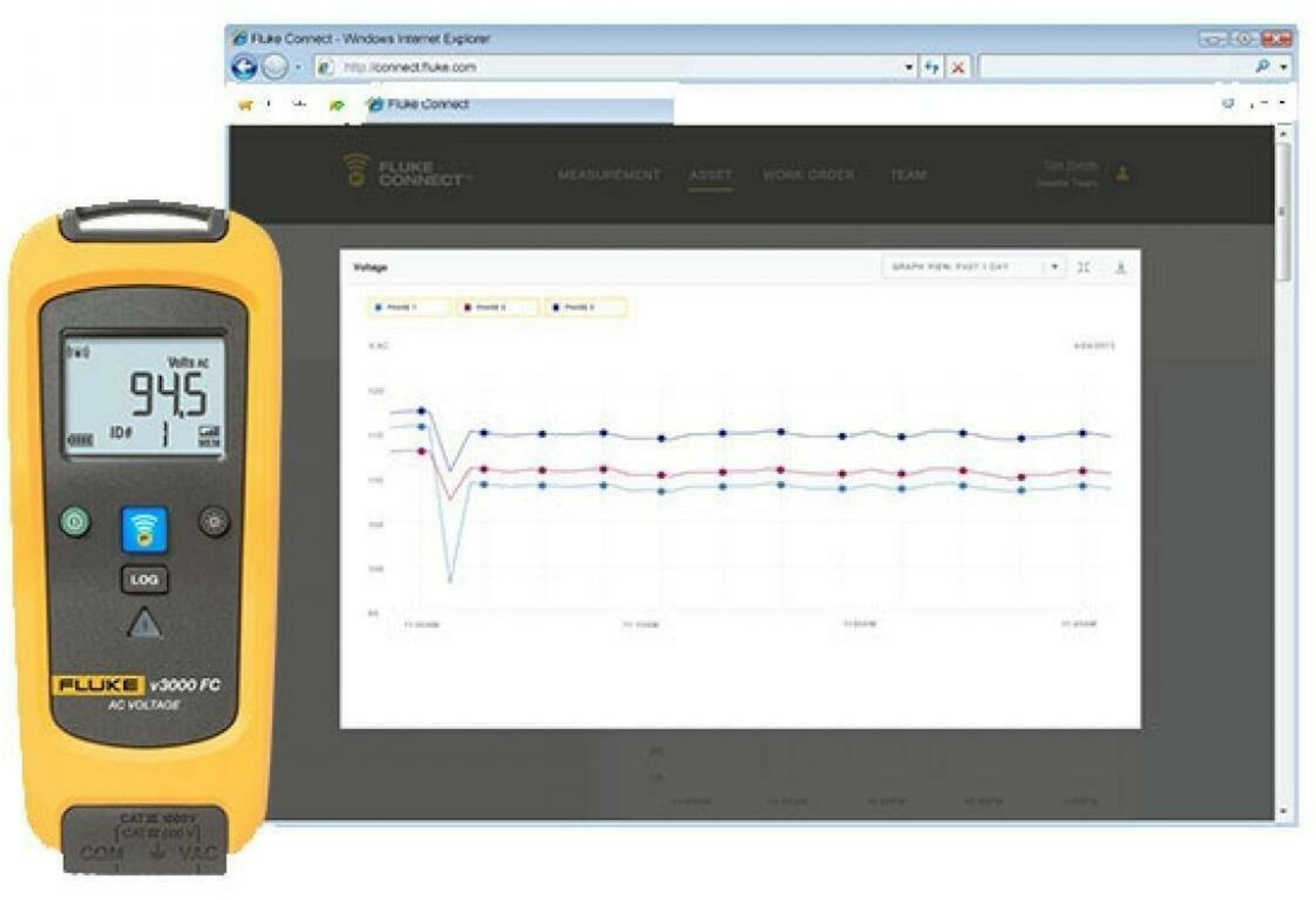This screenshot has width=1316, height=900.
Task: Click the Internet Explorer title bar icon
Action: (240, 39)
